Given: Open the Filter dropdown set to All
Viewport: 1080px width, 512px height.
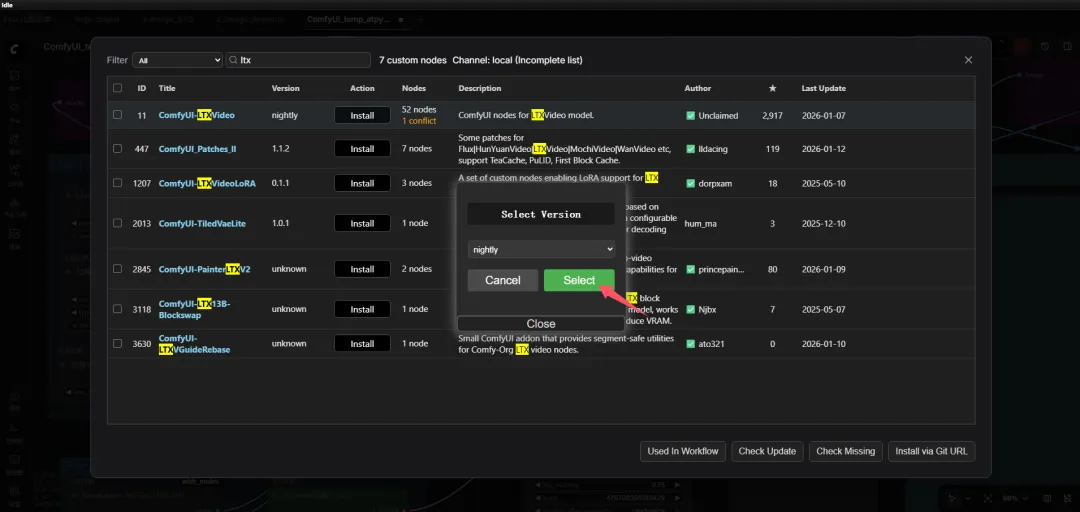Looking at the screenshot, I should pos(178,61).
